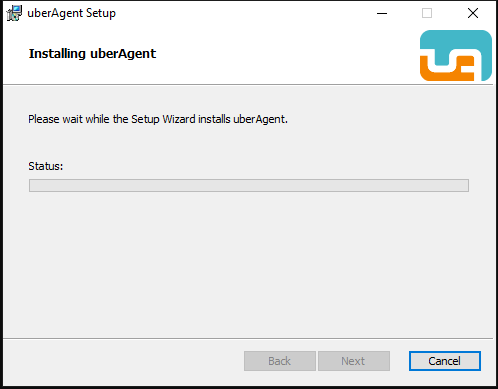Screen dimensions: 498x389
Task: Close the setup window with X
Action: pyautogui.click(x=473, y=13)
